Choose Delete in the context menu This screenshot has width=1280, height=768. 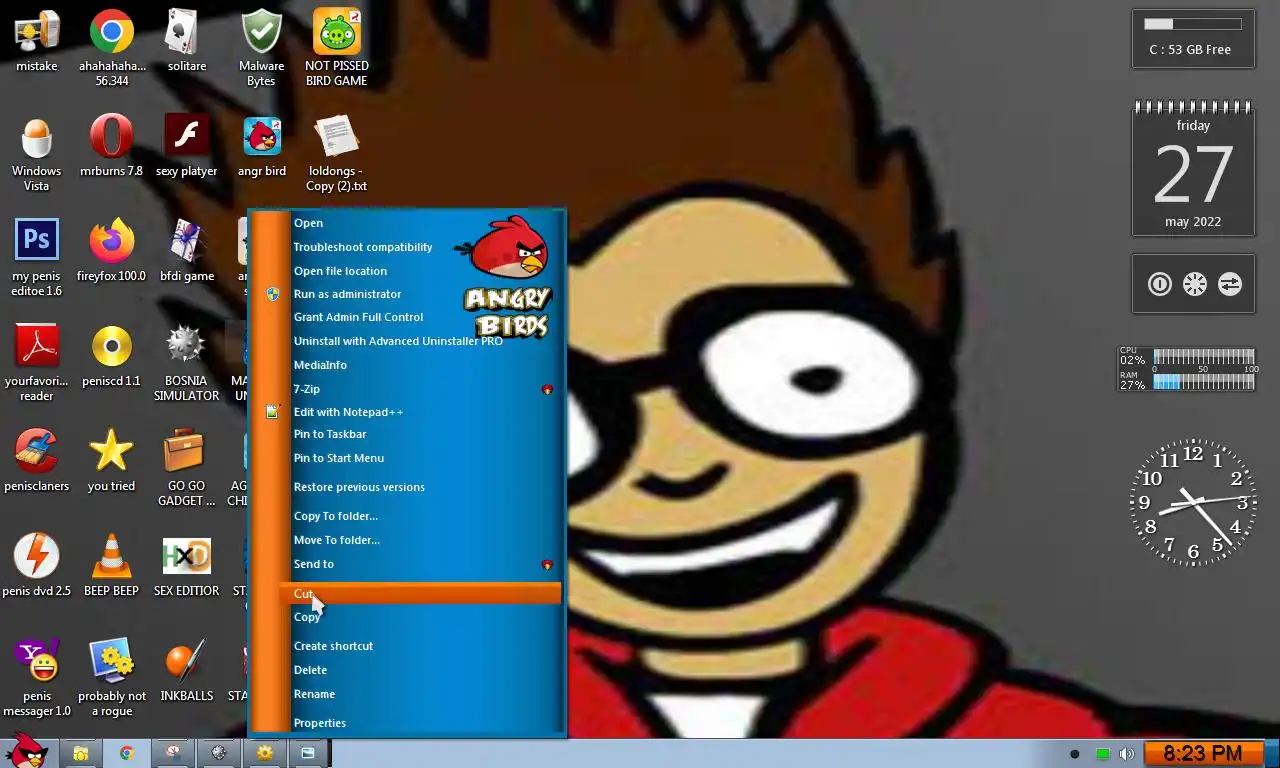[x=421, y=670]
